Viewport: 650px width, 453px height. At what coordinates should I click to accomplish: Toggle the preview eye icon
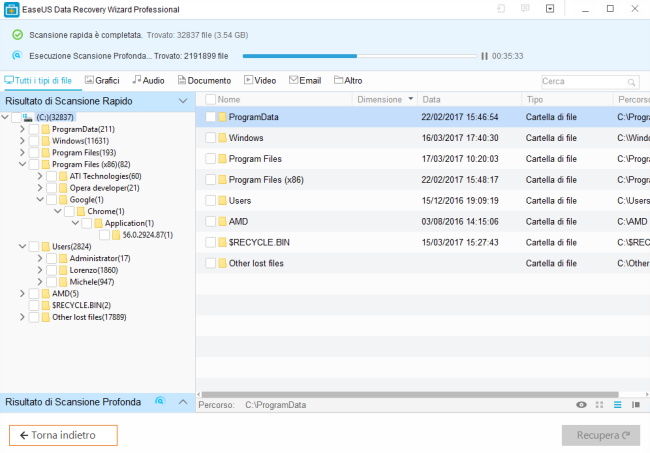tap(581, 405)
